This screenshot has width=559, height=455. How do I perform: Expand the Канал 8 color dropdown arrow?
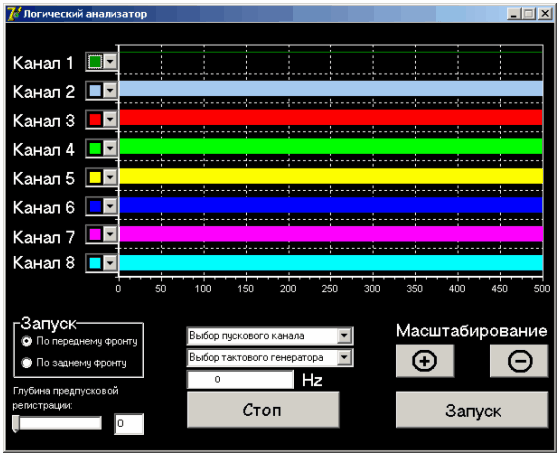click(x=110, y=263)
